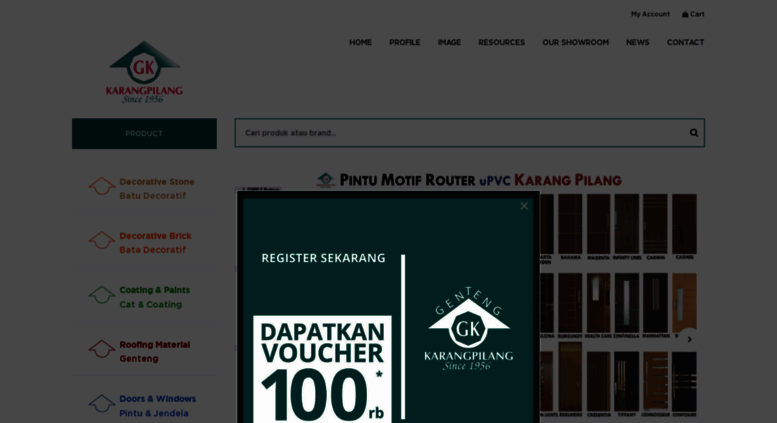Close the voucher registration popup

524,206
